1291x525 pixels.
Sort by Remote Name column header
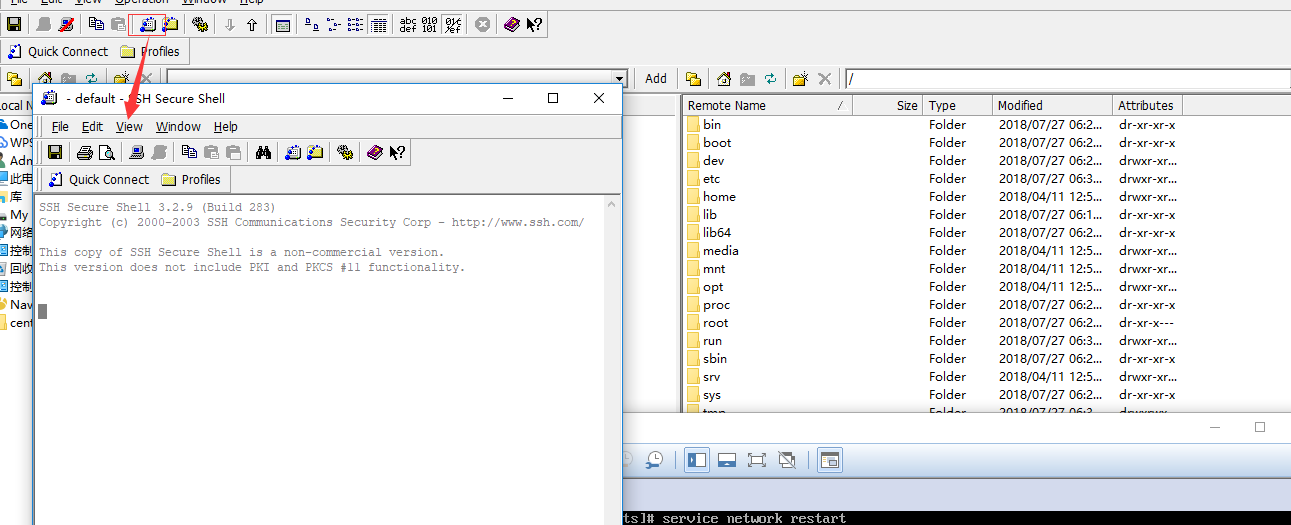[x=767, y=105]
